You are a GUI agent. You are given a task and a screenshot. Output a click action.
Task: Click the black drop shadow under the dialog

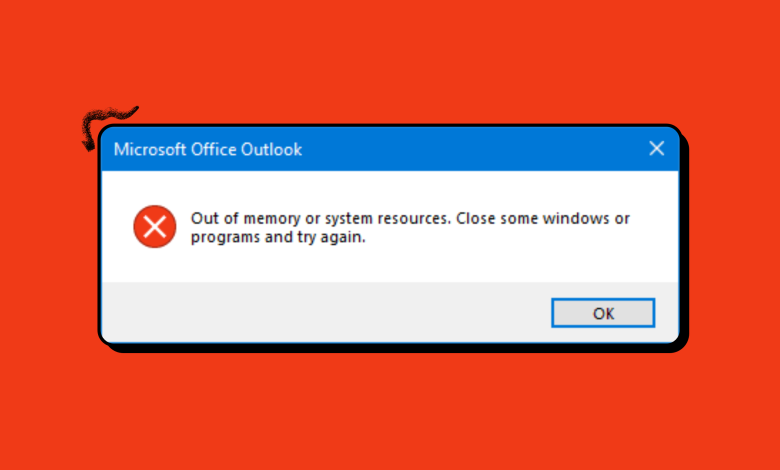400,348
